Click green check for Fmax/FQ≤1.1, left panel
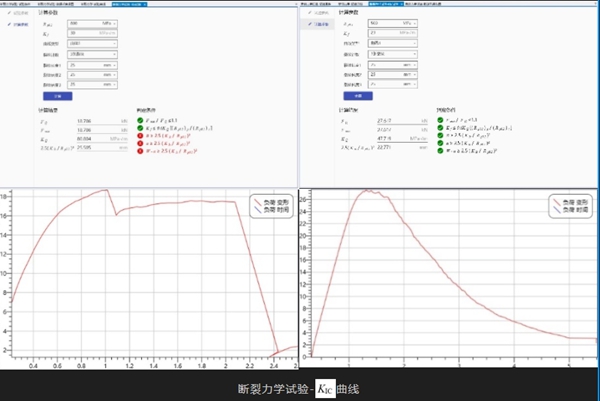Viewport: 600px width, 401px height. coord(140,121)
